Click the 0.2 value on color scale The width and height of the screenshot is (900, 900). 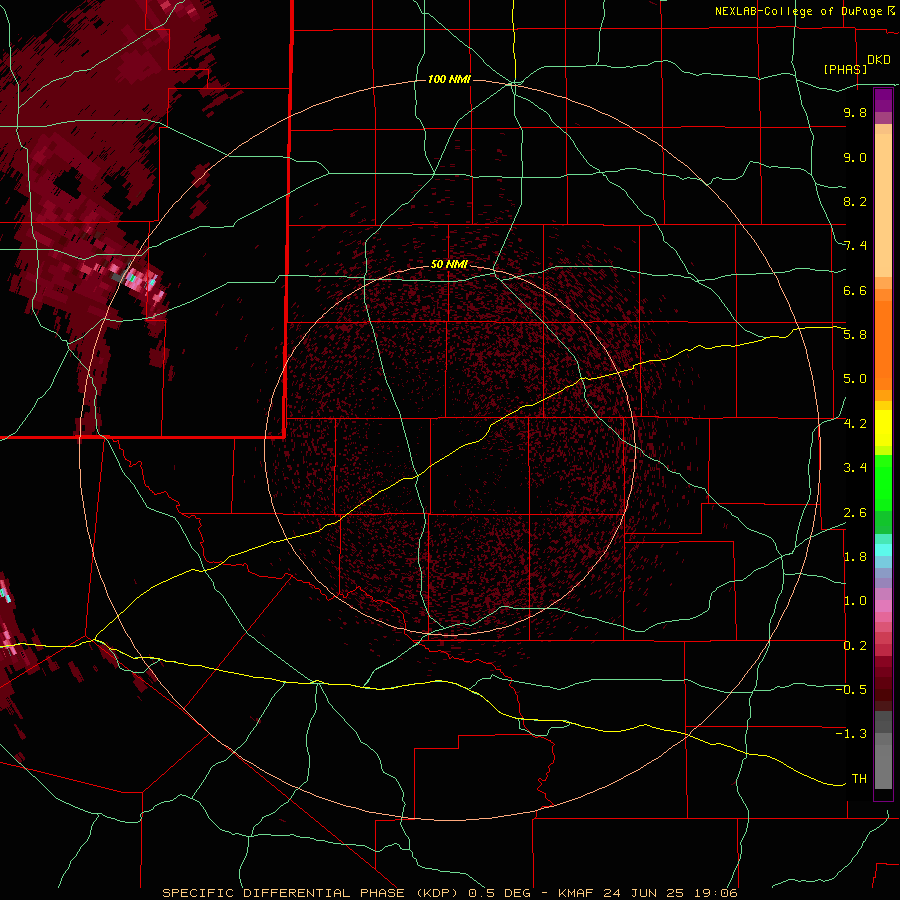(x=855, y=646)
